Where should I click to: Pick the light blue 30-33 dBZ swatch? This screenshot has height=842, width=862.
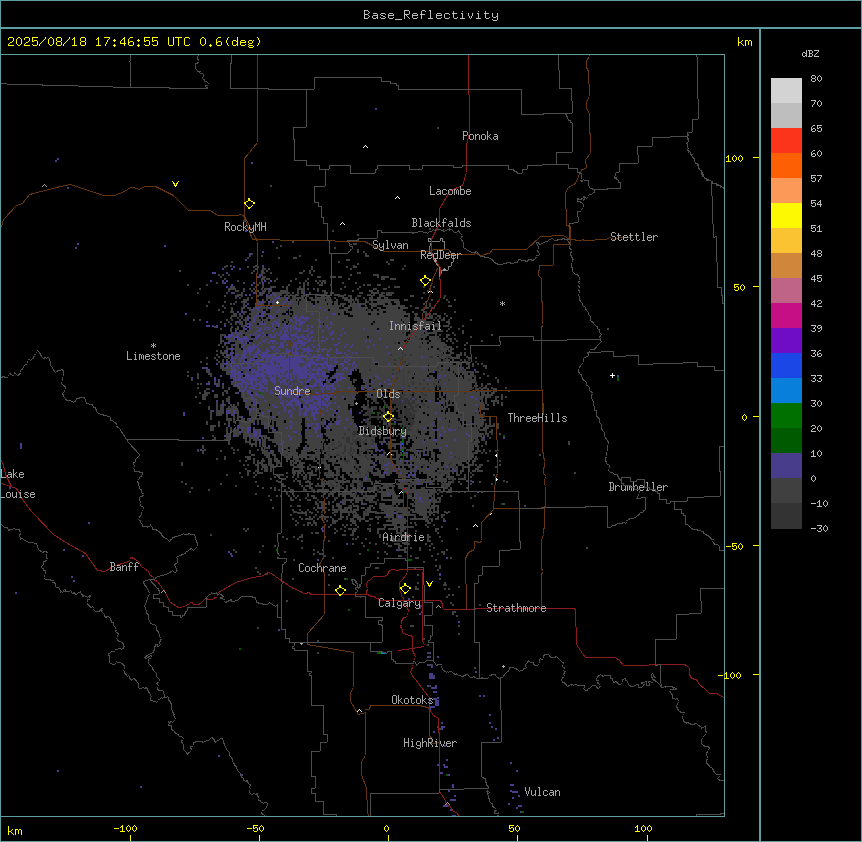pyautogui.click(x=786, y=391)
